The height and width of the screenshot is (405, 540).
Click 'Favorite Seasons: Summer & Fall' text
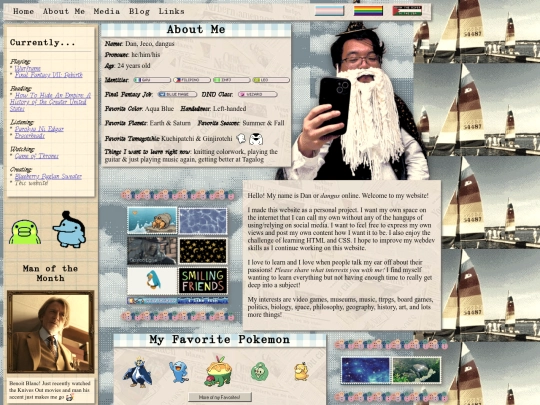click(x=241, y=123)
